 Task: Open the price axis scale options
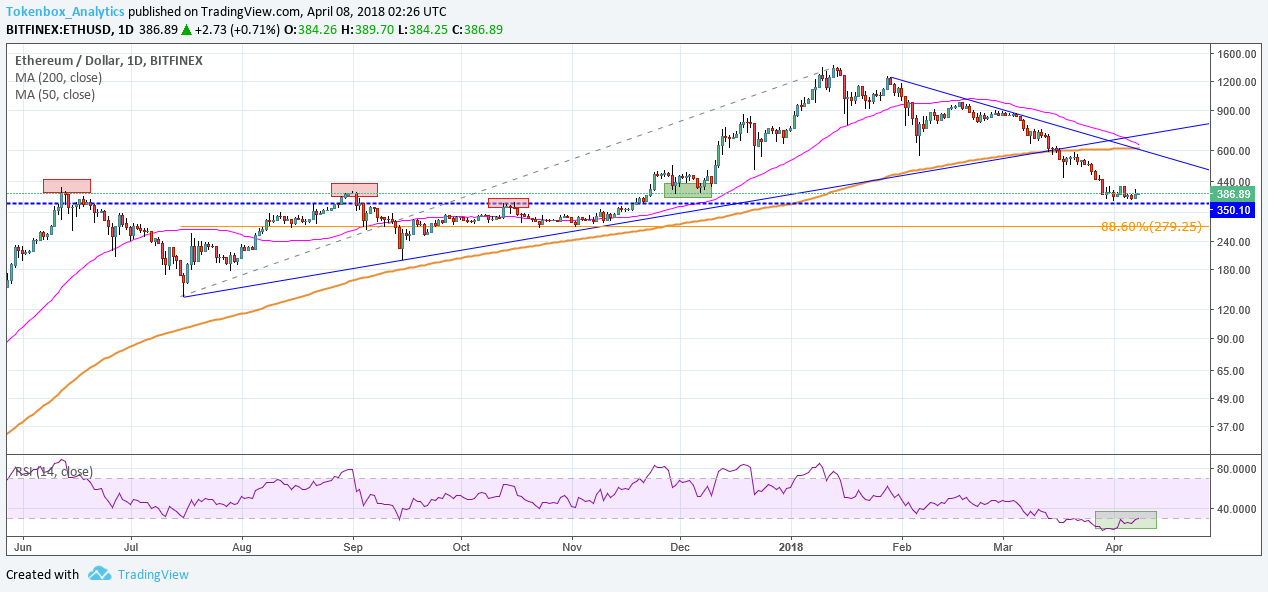click(1234, 300)
